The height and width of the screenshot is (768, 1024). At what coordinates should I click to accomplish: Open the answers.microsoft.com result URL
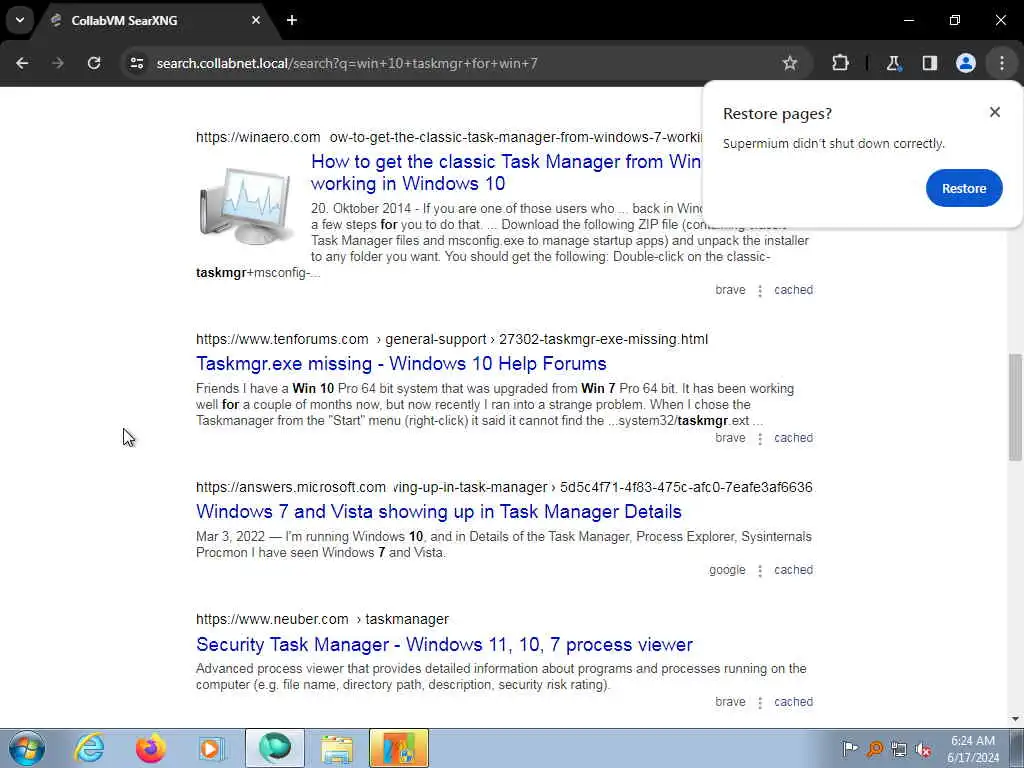(504, 487)
